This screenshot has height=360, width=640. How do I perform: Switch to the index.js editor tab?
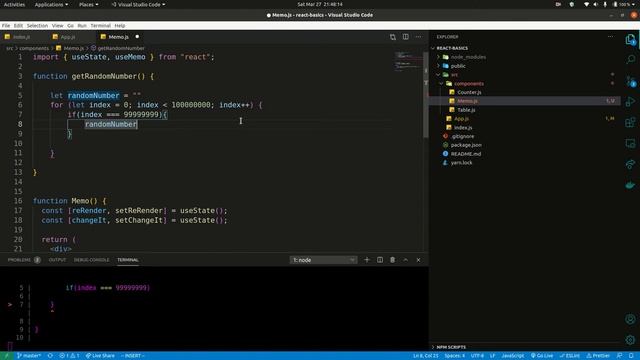click(21, 37)
